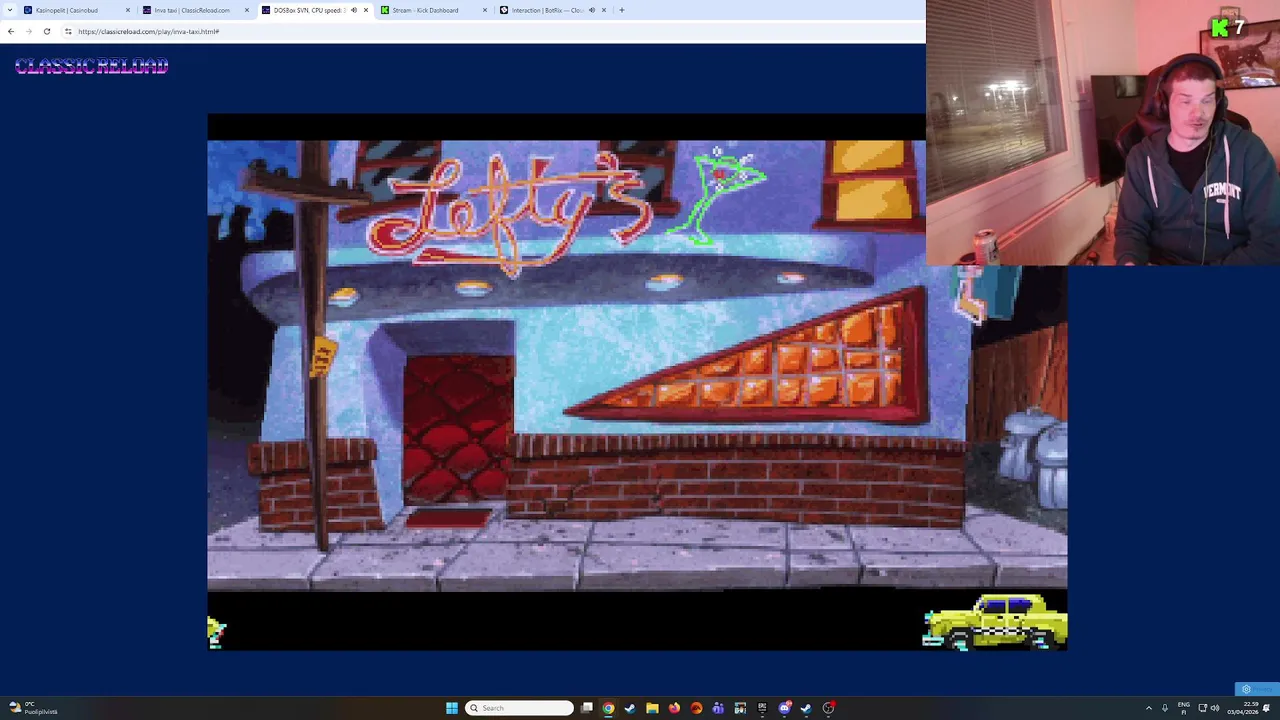Open Task View from the taskbar
1280x720 pixels.
coord(587,708)
